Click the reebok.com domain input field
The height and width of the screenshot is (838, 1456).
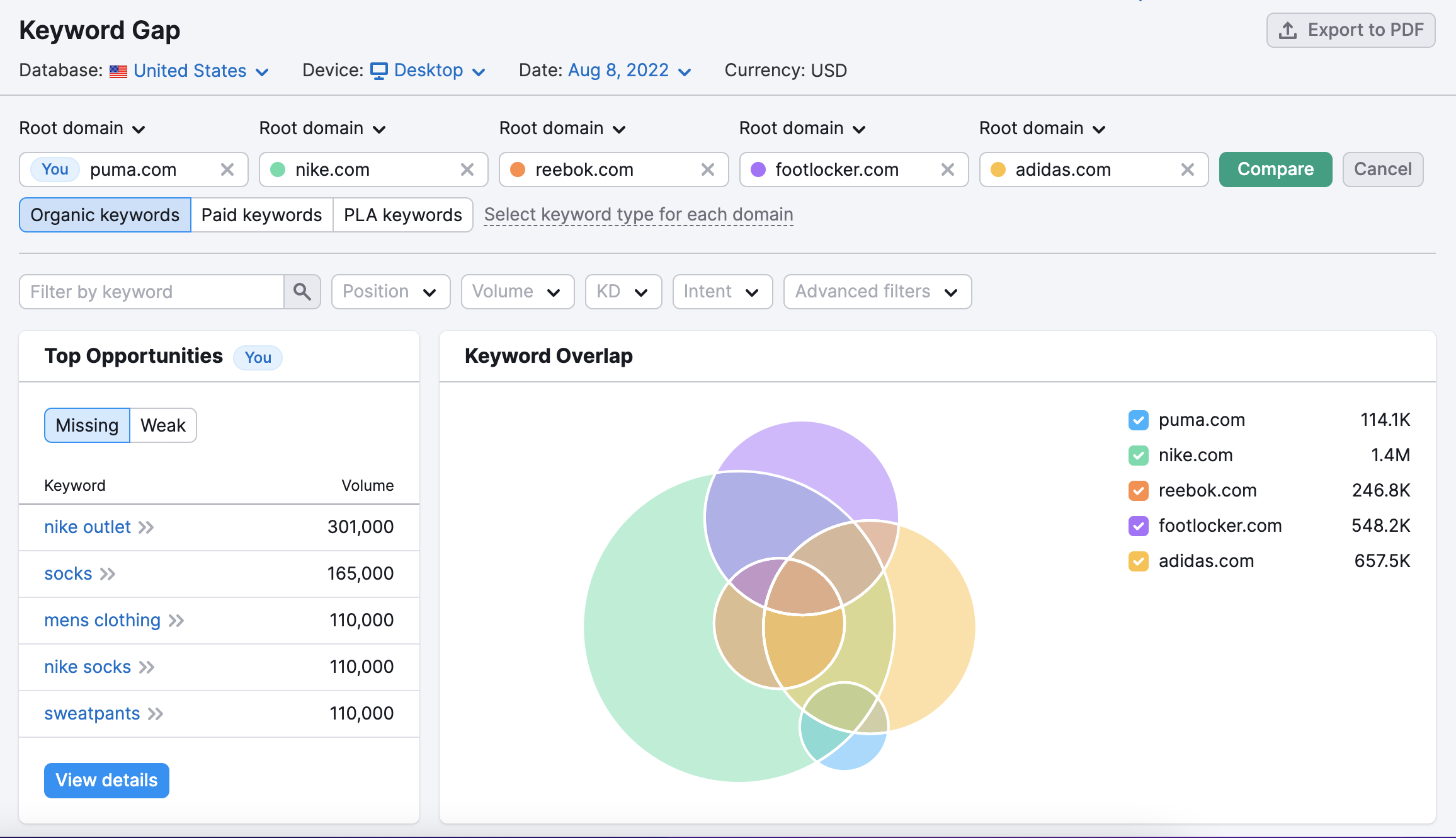coord(614,169)
